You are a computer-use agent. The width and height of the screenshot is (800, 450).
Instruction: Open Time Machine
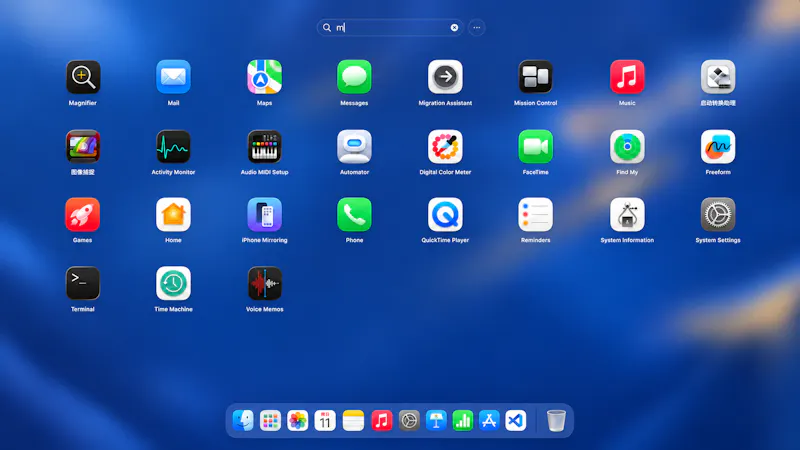(x=173, y=284)
